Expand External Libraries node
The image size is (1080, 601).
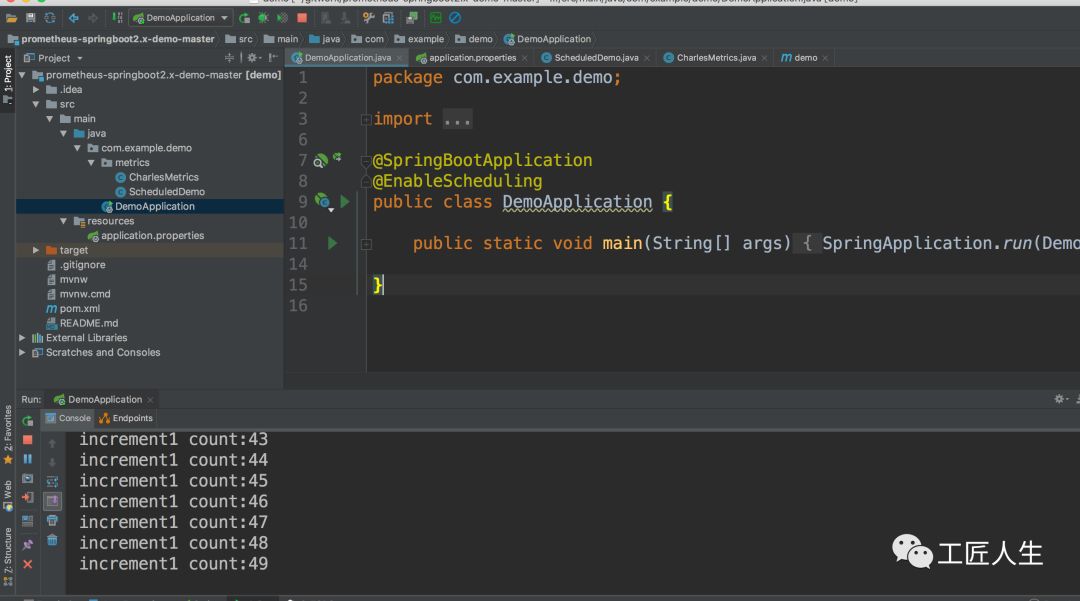pyautogui.click(x=23, y=338)
